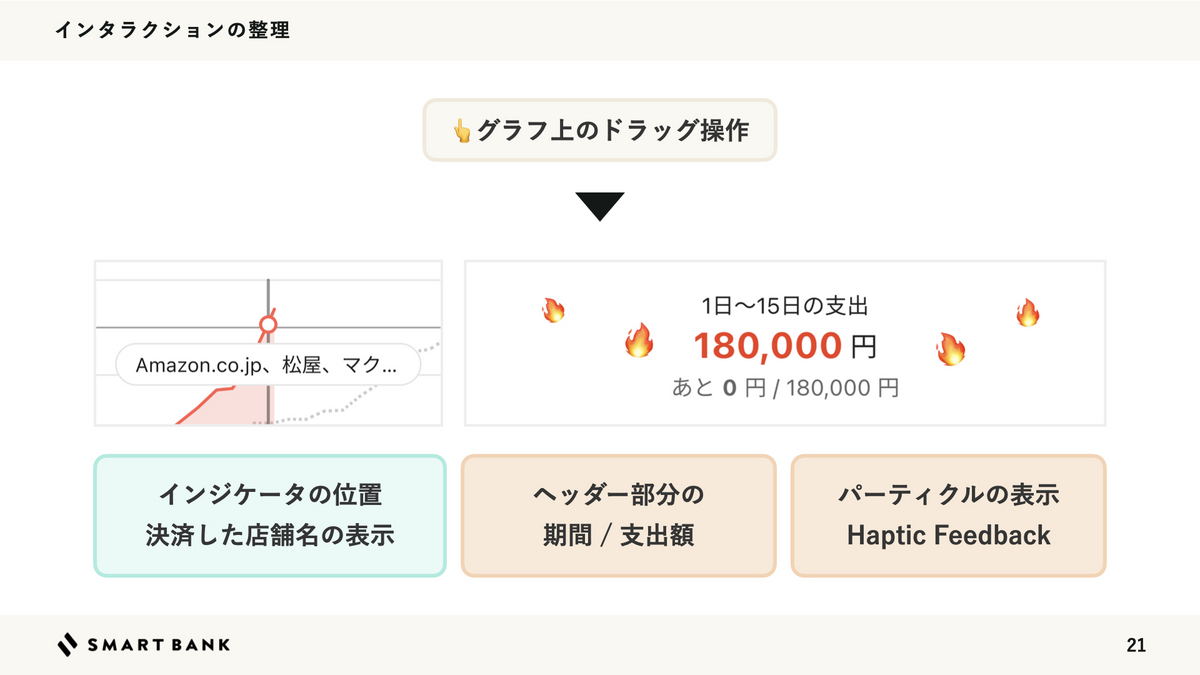Select the パーティクルの表示 Haptic Feedback box

[x=948, y=516]
